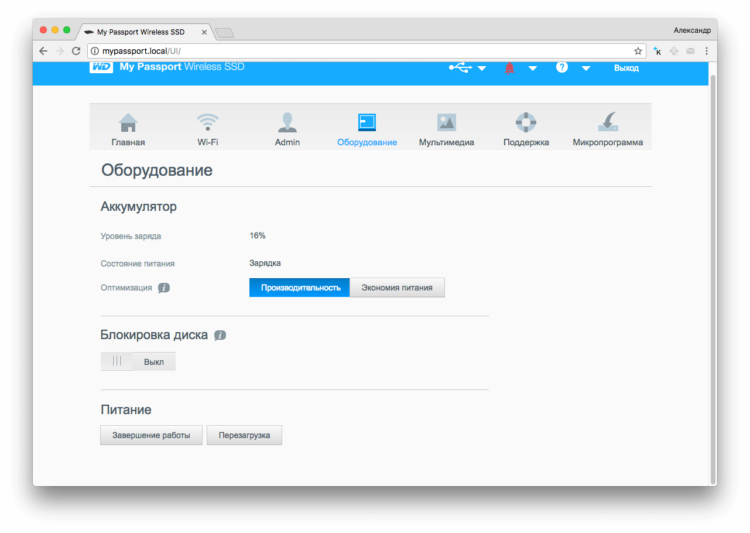Click the Выход logout link

[626, 68]
